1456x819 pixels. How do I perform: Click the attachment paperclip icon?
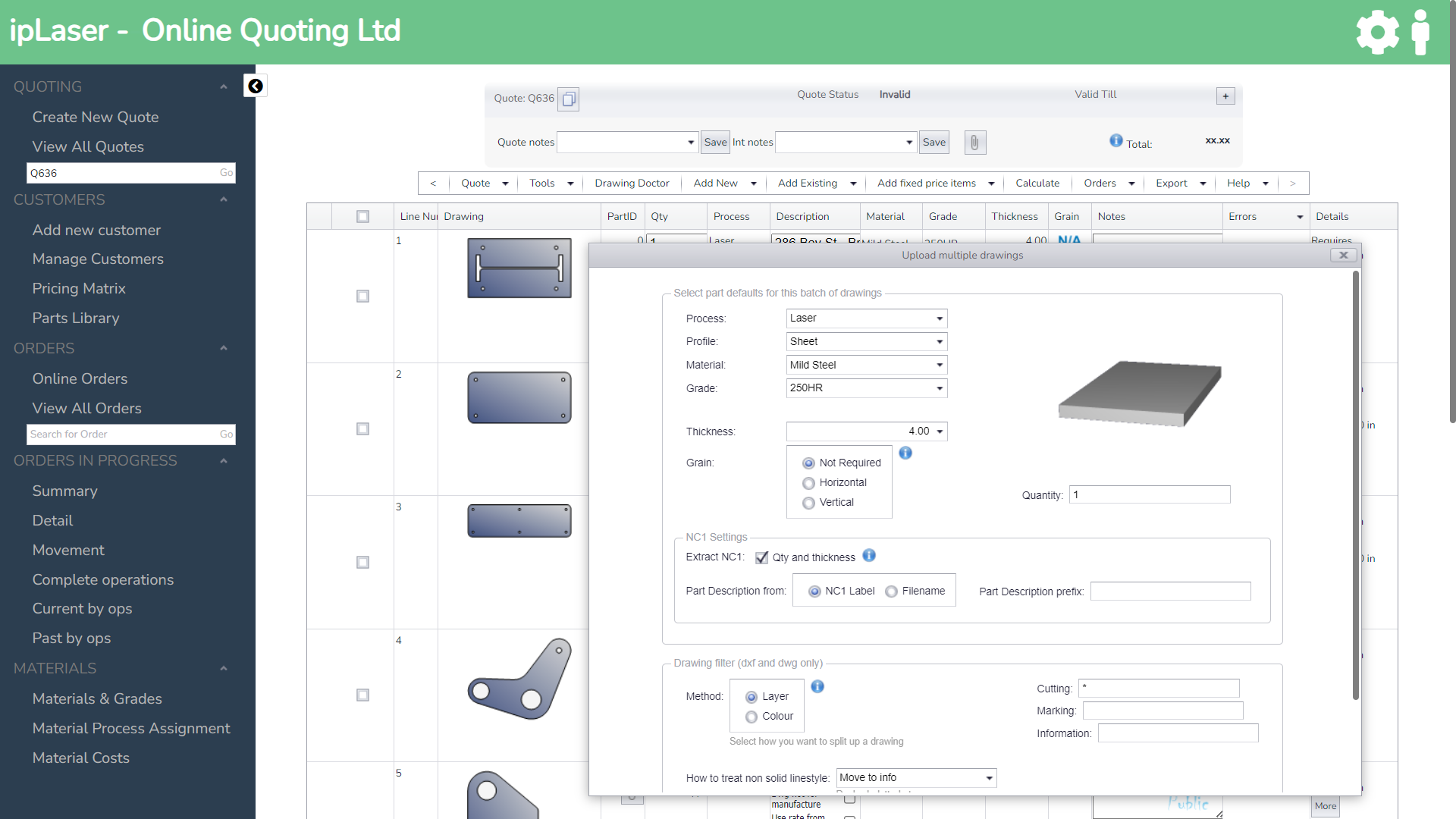click(974, 142)
